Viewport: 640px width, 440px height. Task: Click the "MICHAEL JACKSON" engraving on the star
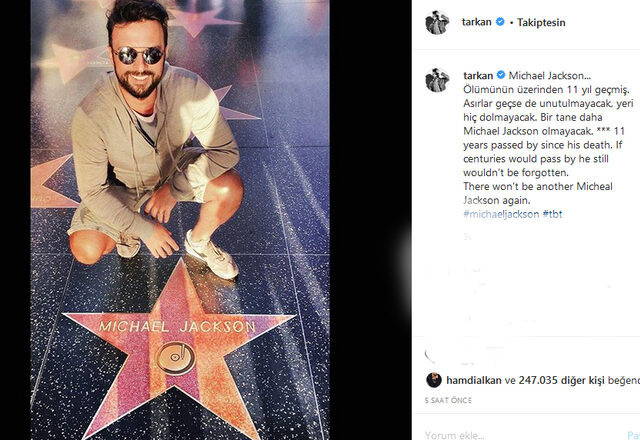pos(177,326)
